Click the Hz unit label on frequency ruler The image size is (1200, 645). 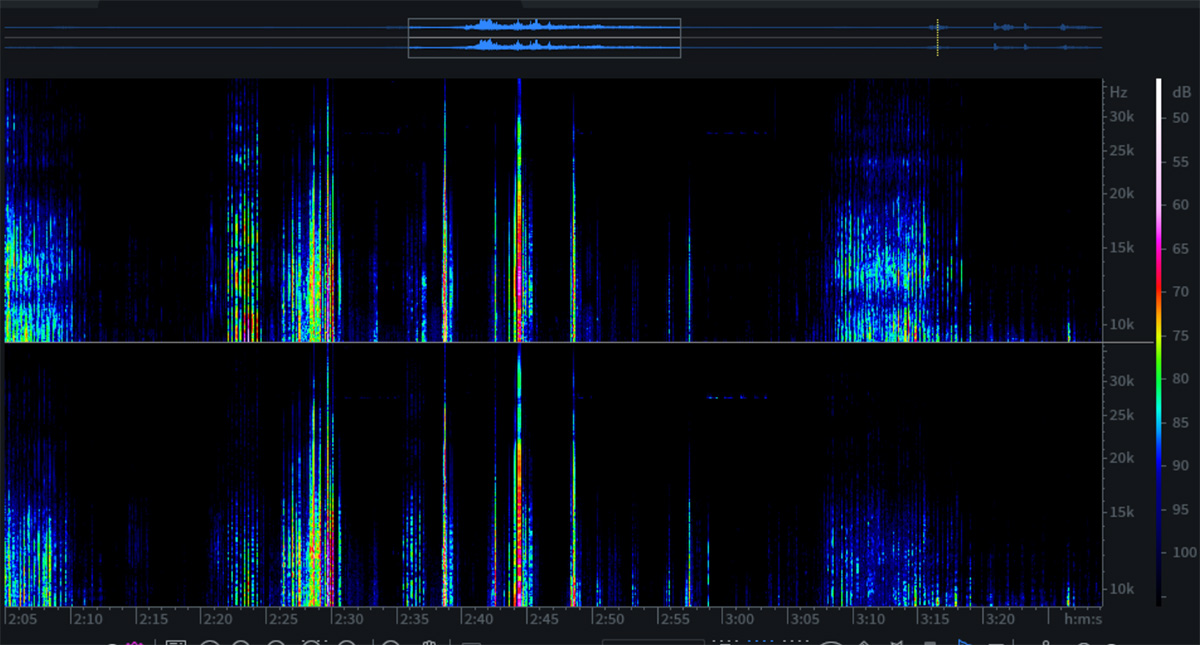point(1118,91)
